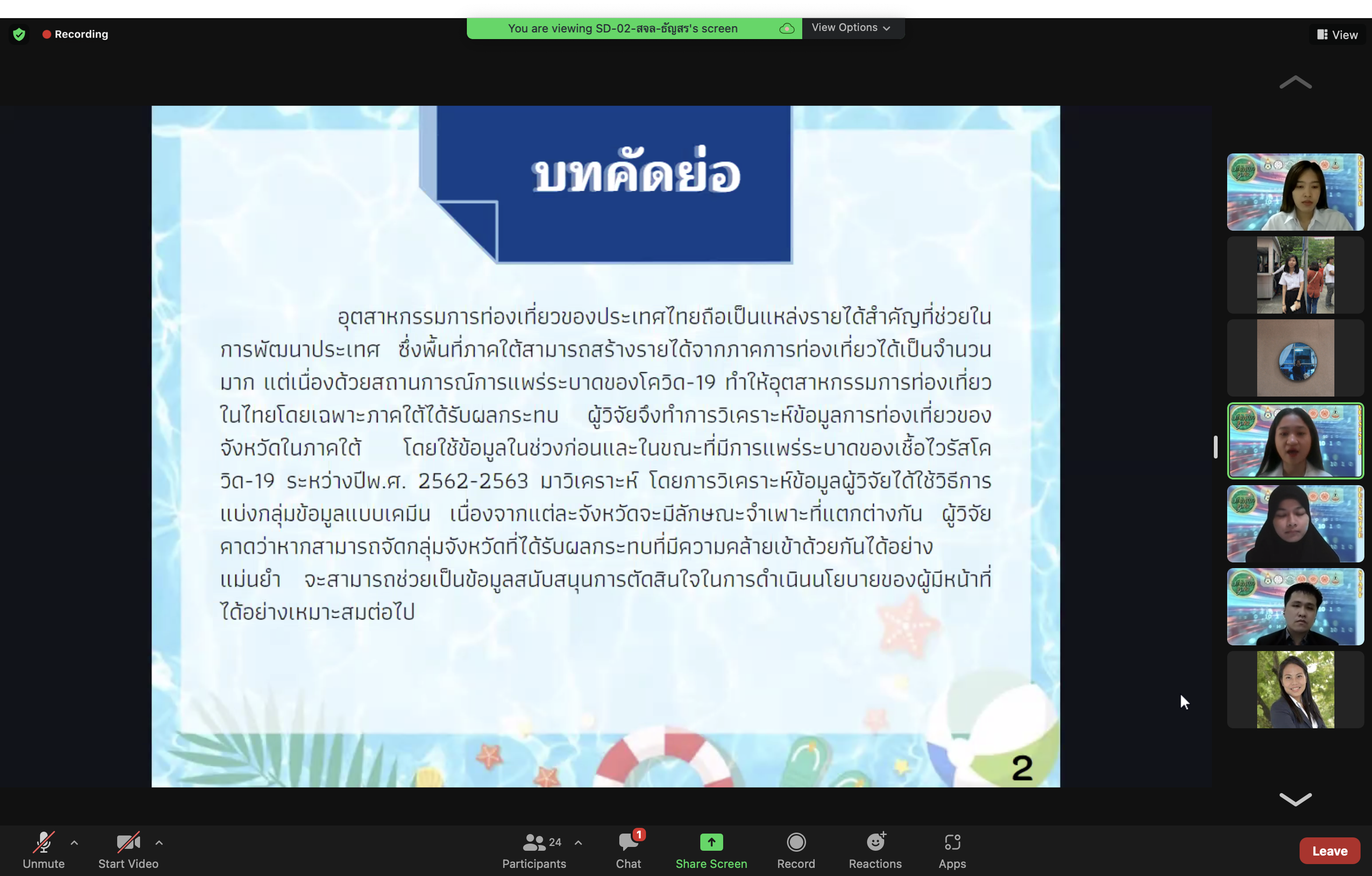The width and height of the screenshot is (1372, 876).
Task: Leave the meeting
Action: coord(1329,851)
